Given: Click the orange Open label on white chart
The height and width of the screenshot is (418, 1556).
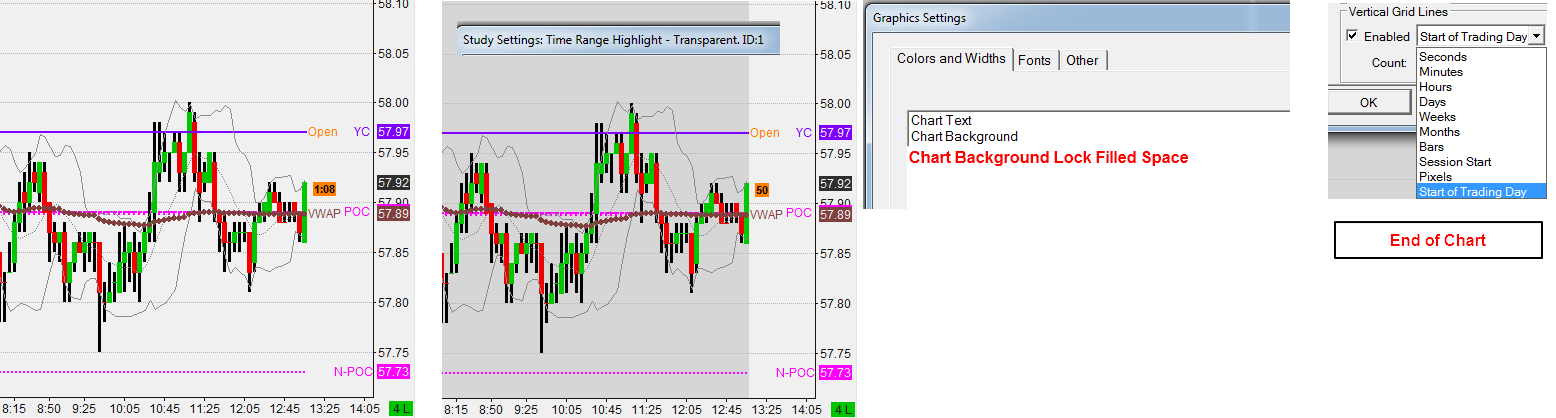Looking at the screenshot, I should 323,132.
